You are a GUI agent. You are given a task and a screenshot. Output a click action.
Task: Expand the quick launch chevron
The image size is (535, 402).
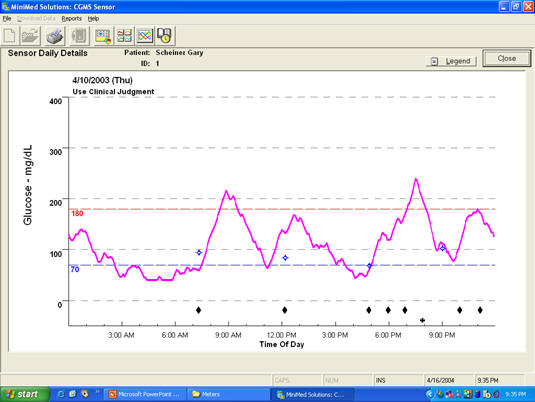click(x=98, y=392)
